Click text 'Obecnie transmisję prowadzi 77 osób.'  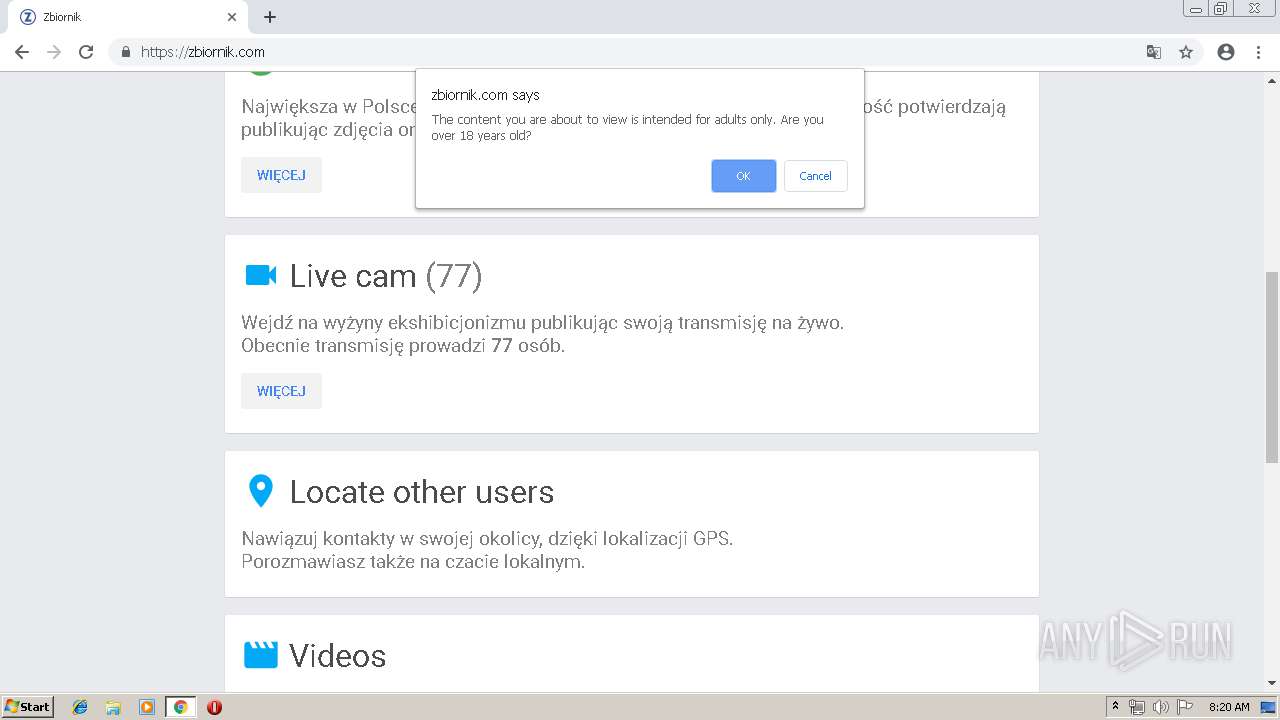(x=403, y=346)
